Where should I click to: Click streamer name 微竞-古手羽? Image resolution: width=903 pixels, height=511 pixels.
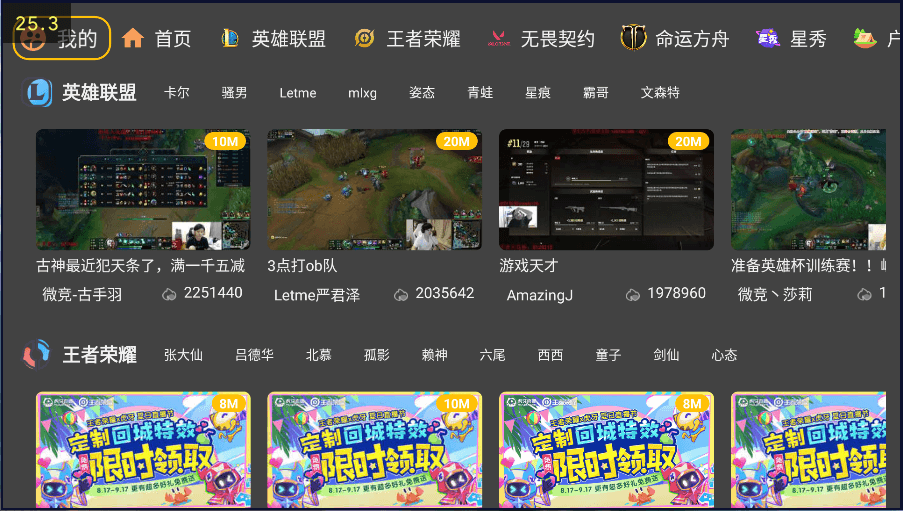pyautogui.click(x=82, y=294)
